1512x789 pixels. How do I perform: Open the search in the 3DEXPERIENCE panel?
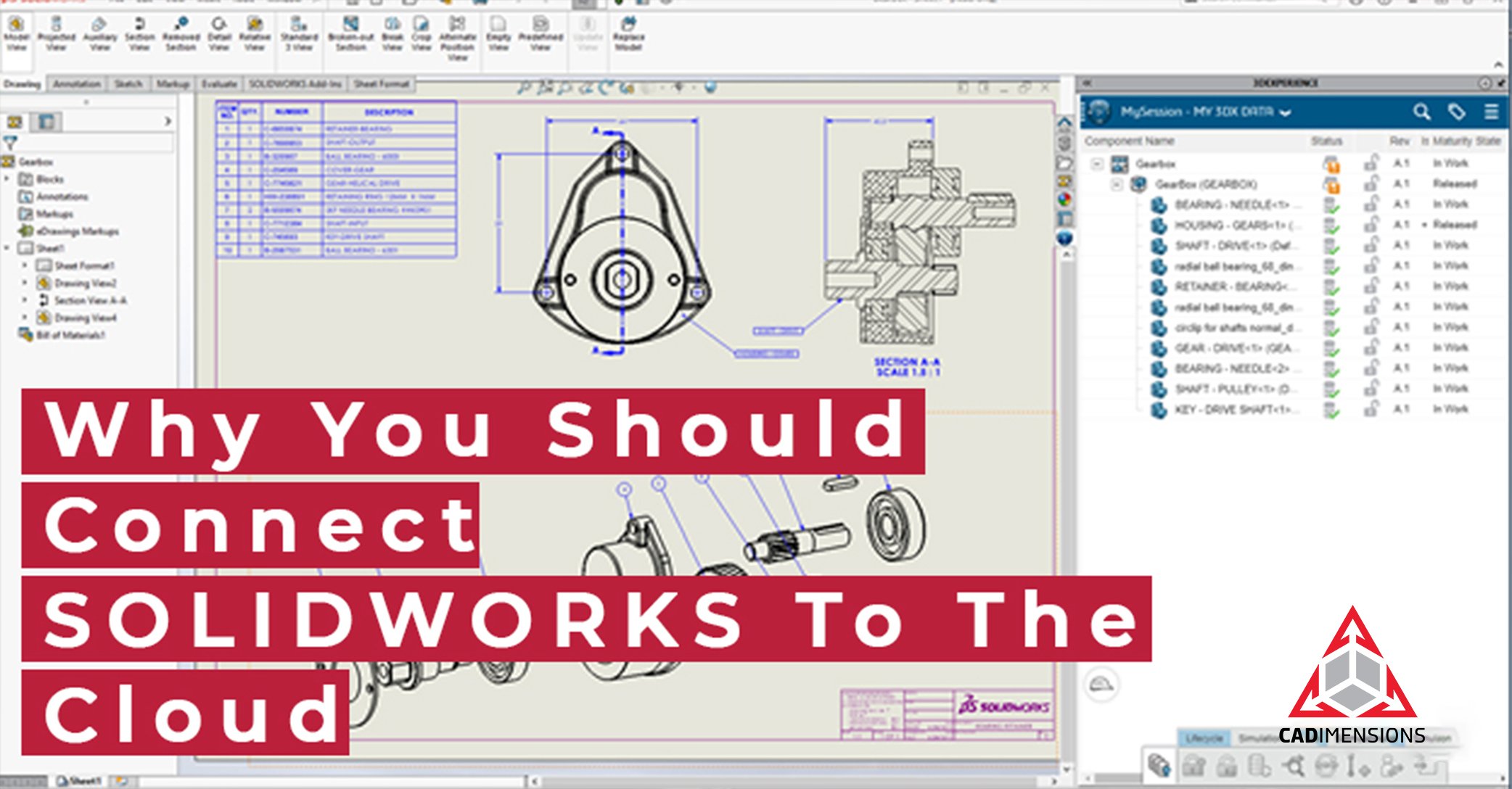pos(1422,113)
